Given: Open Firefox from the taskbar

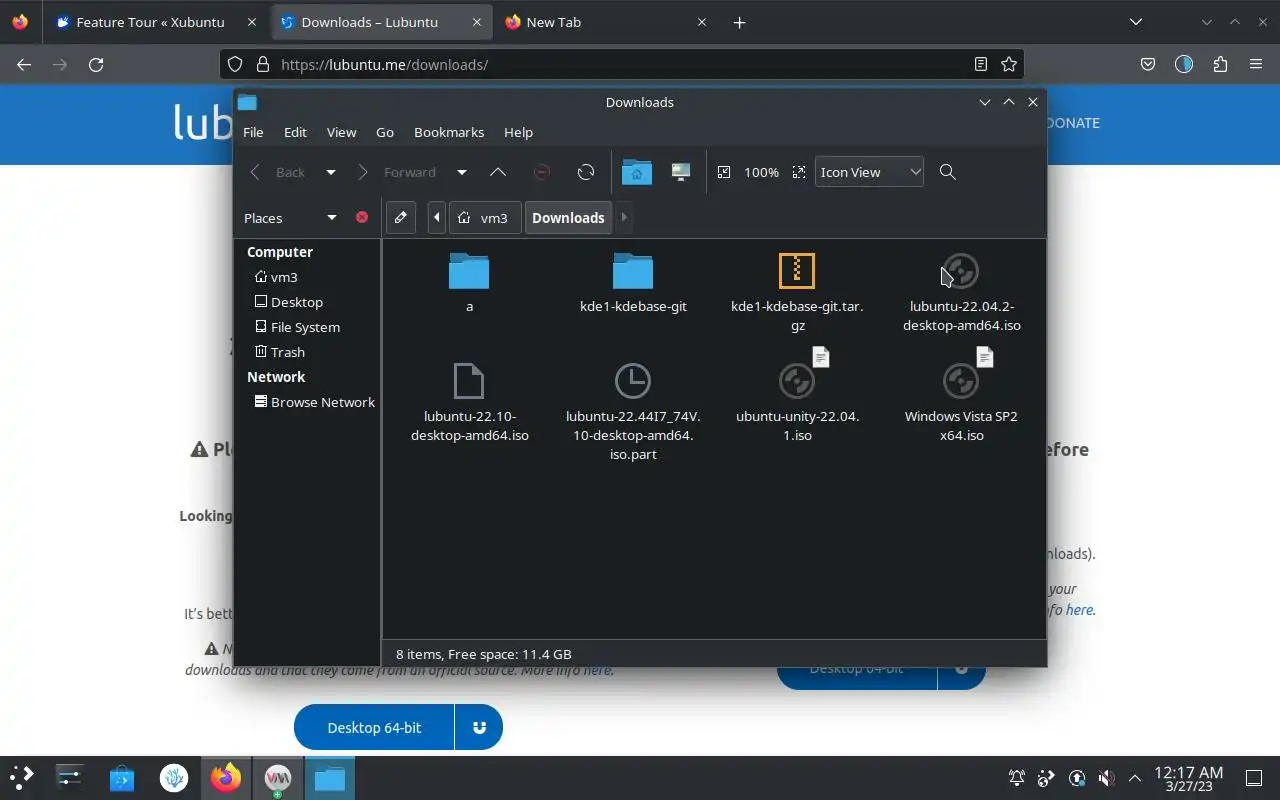Looking at the screenshot, I should [x=225, y=777].
